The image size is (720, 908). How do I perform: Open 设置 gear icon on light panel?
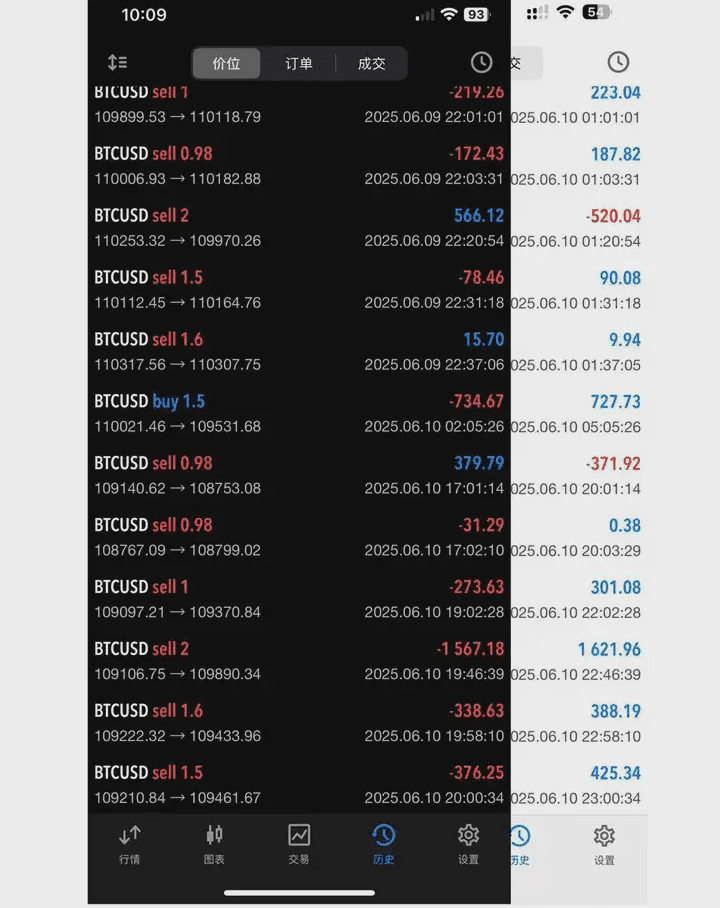tap(604, 843)
